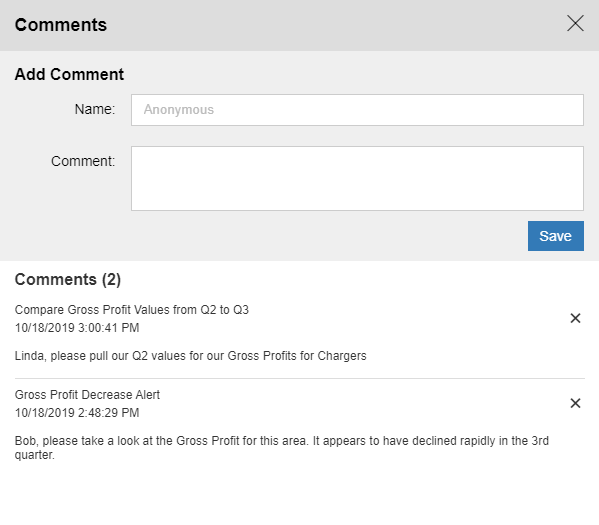599x525 pixels.
Task: Click the comment text addressed to Bob
Action: (282, 448)
